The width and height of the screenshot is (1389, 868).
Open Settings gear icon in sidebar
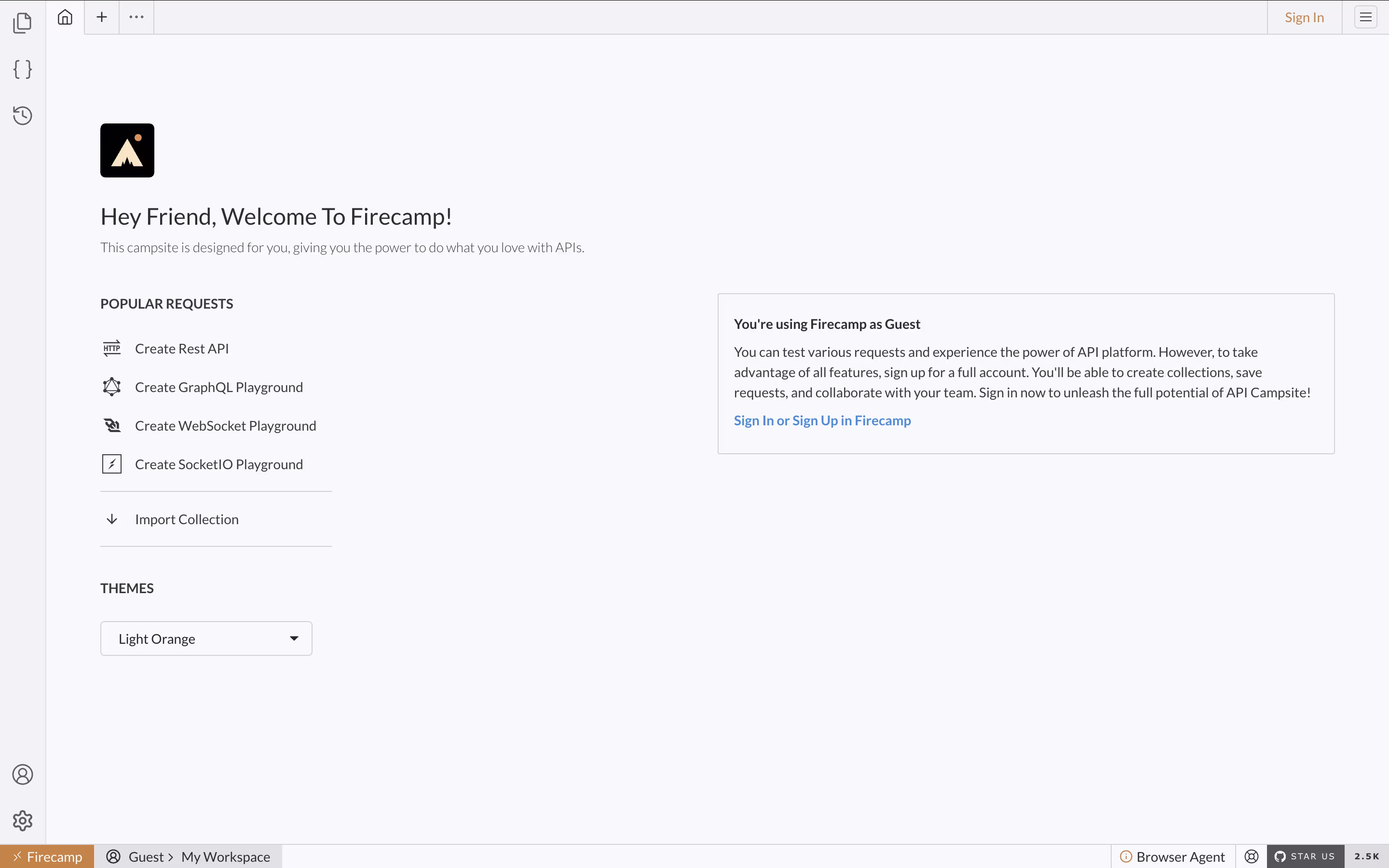tap(22, 820)
